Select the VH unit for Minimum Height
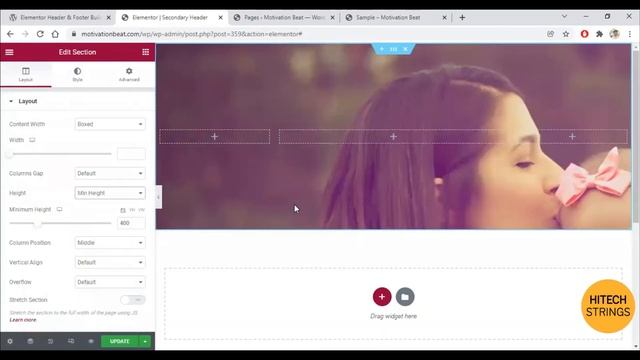Screen dimensions: 640x360 132,210
